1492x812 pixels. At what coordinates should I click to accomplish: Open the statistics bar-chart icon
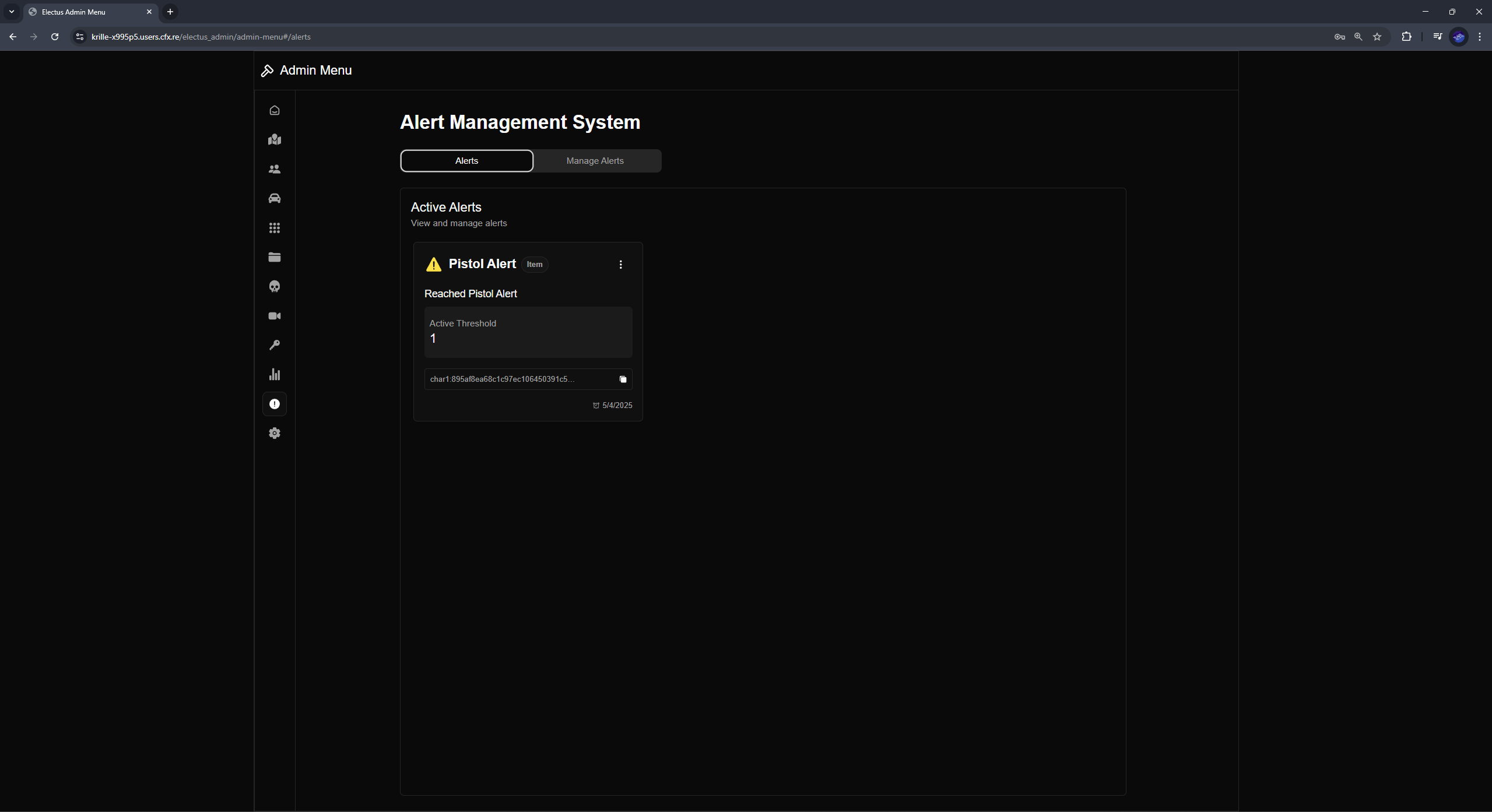click(x=274, y=374)
